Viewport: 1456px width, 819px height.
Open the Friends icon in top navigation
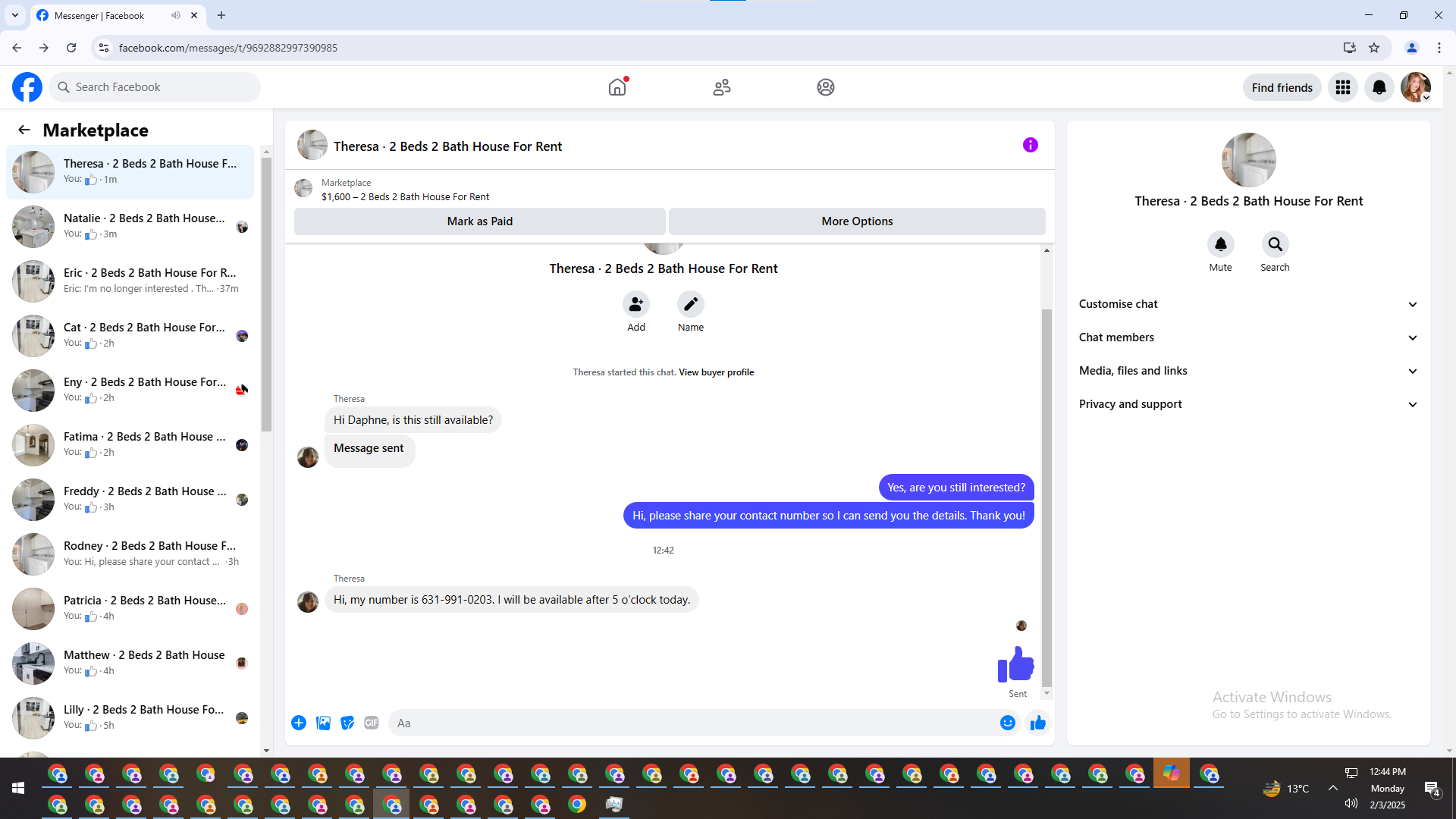point(722,87)
